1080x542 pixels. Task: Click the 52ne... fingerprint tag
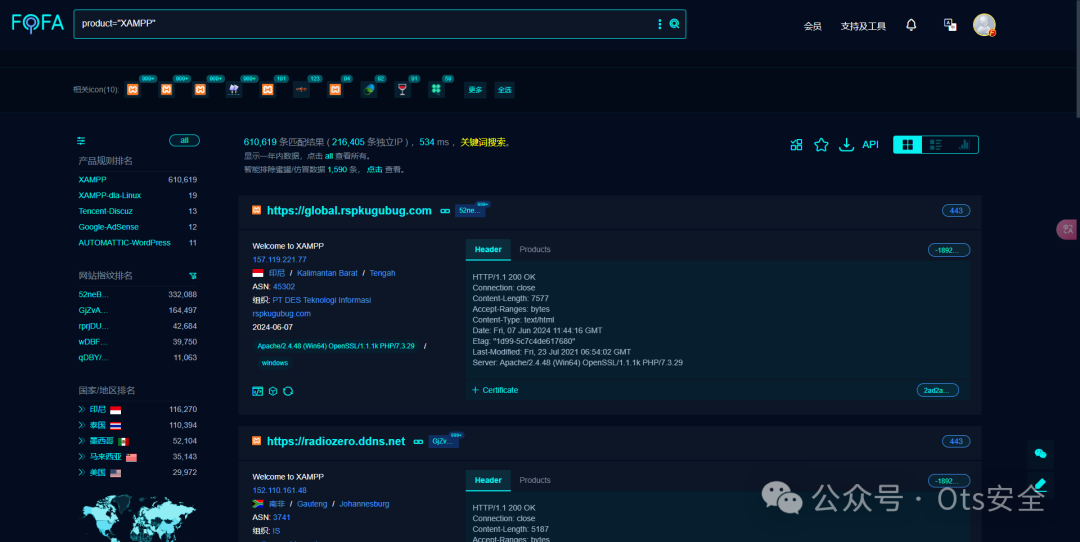pyautogui.click(x=470, y=211)
